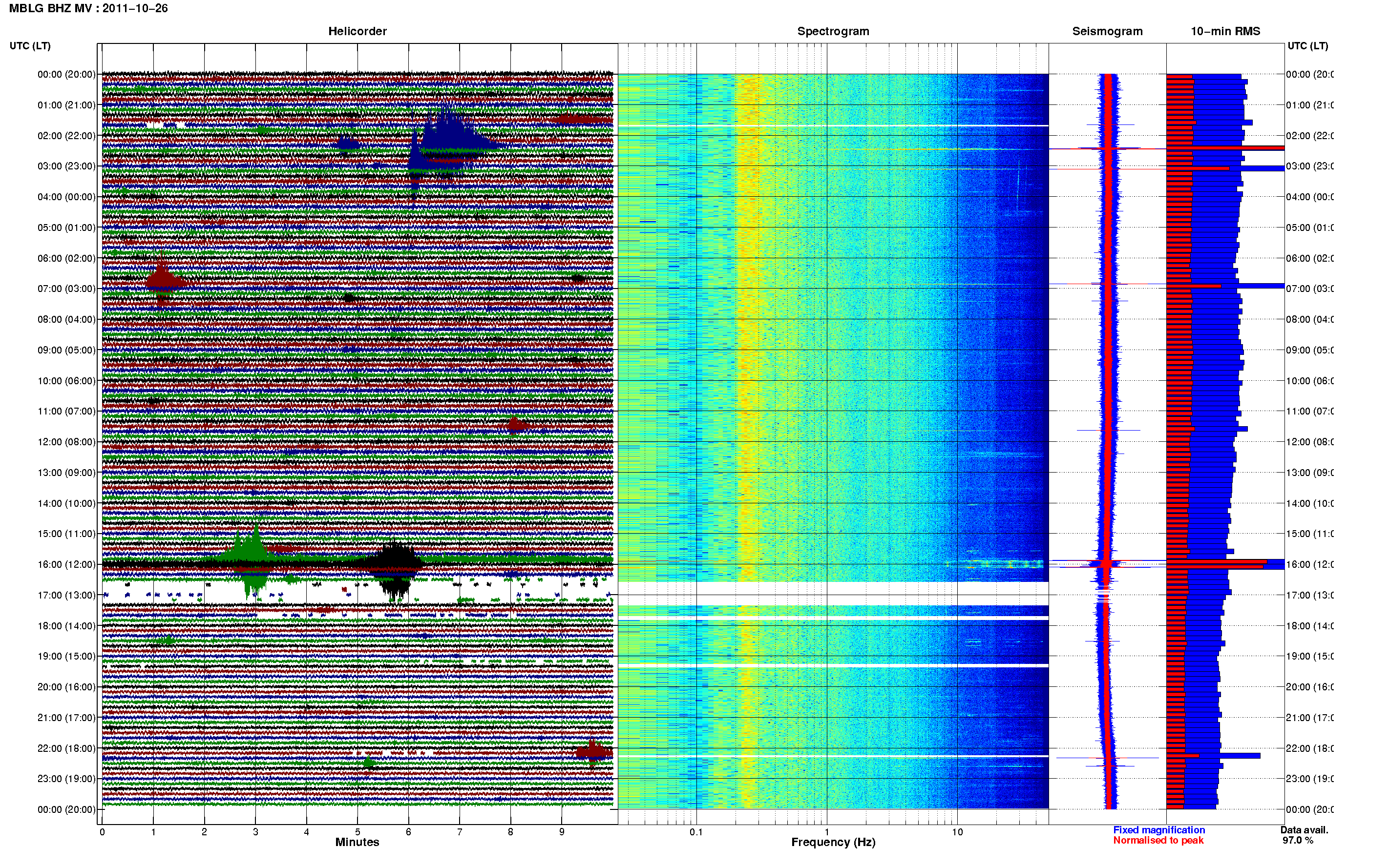1389x868 pixels.
Task: Click the '21:00 (17:00)' left time label
Action: [x=66, y=718]
